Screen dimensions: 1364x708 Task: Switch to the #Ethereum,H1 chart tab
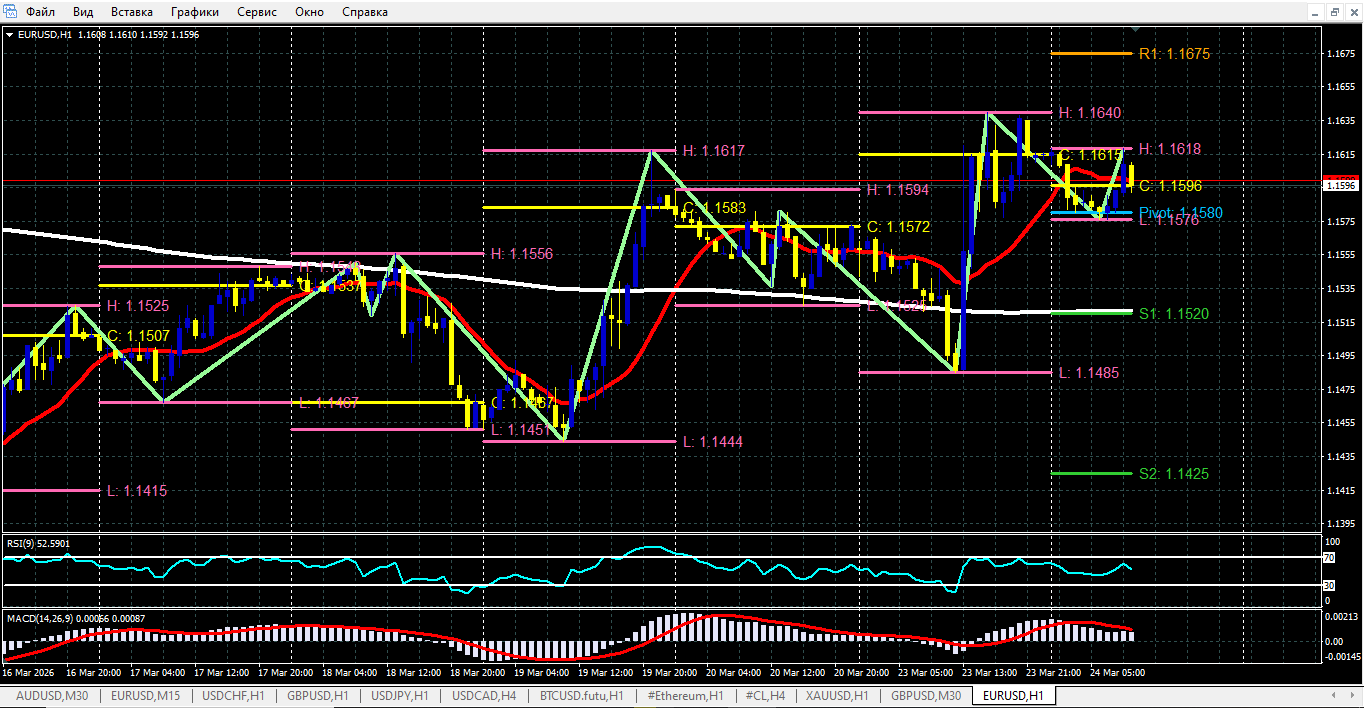click(x=686, y=695)
